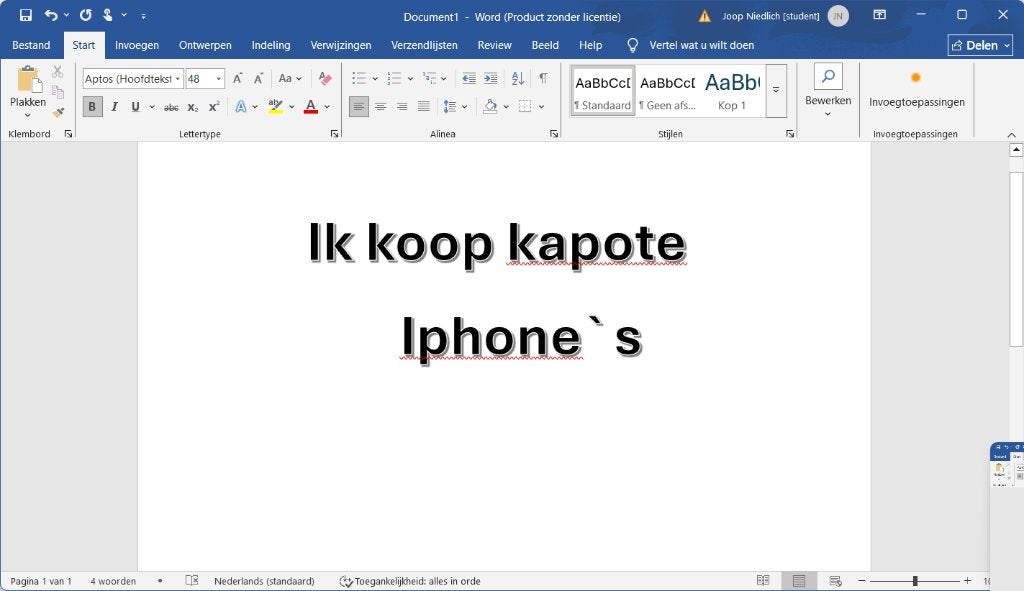This screenshot has height=591, width=1024.
Task: Open the Bestand menu
Action: pyautogui.click(x=31, y=45)
